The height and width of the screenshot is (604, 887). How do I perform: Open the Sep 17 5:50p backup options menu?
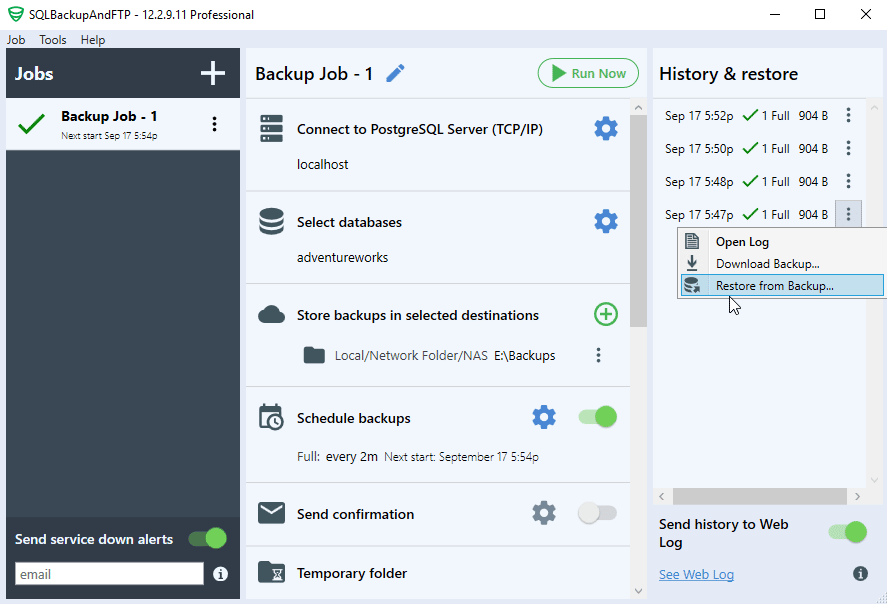[848, 147]
